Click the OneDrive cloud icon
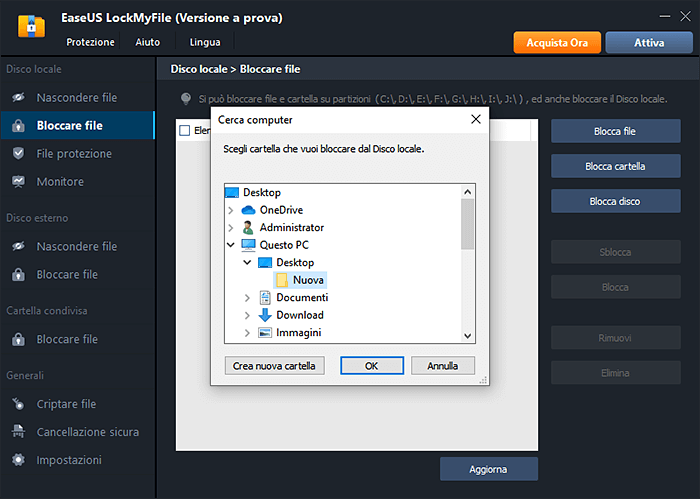 point(248,210)
